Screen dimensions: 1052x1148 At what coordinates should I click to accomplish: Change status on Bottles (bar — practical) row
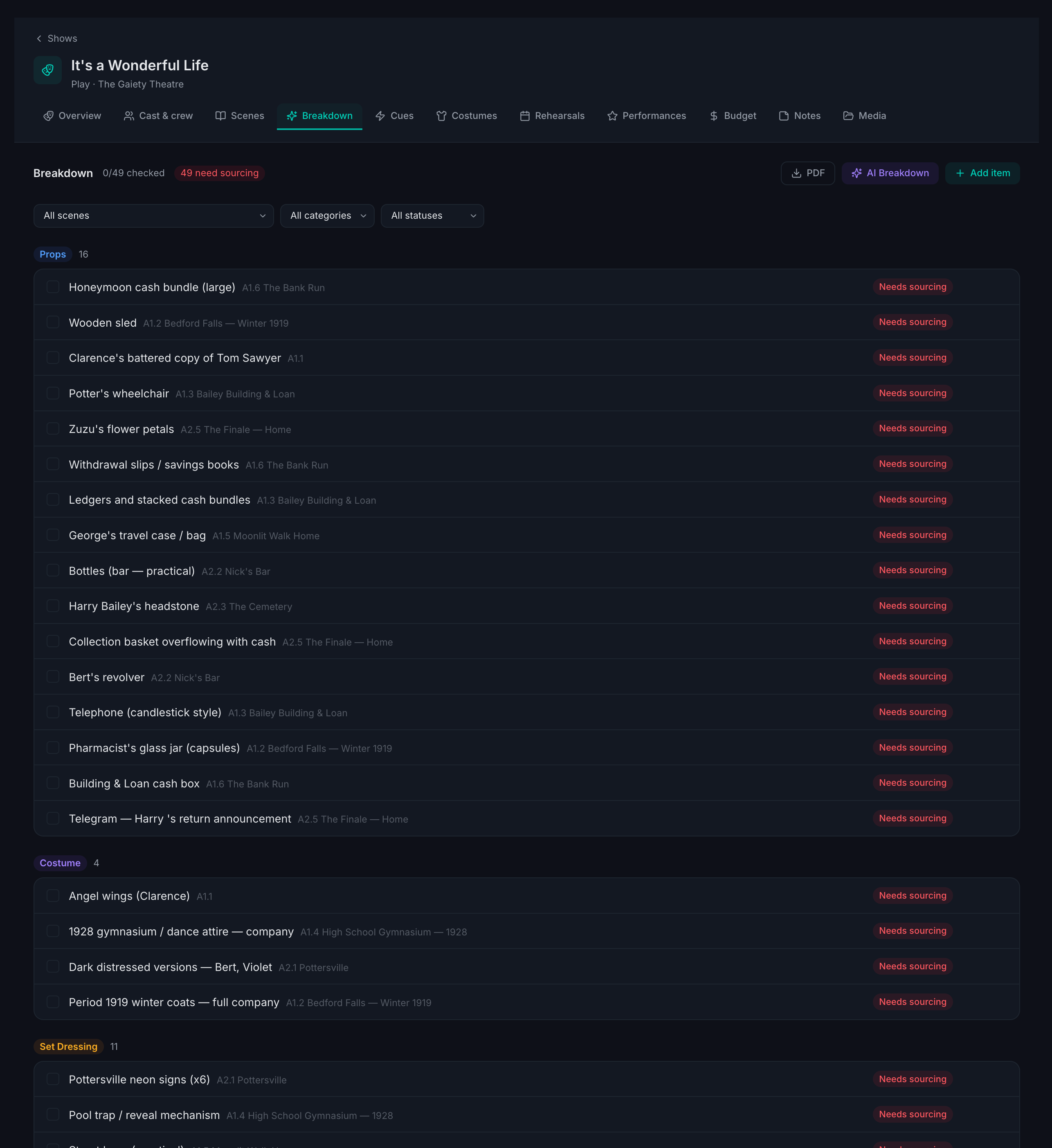pyautogui.click(x=913, y=571)
